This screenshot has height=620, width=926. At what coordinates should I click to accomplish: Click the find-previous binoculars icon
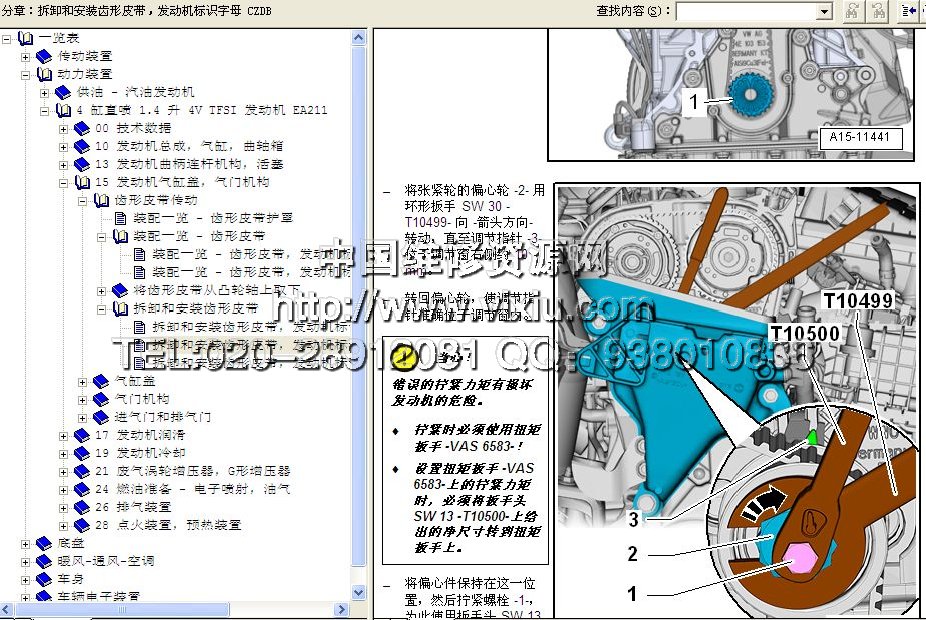point(877,11)
